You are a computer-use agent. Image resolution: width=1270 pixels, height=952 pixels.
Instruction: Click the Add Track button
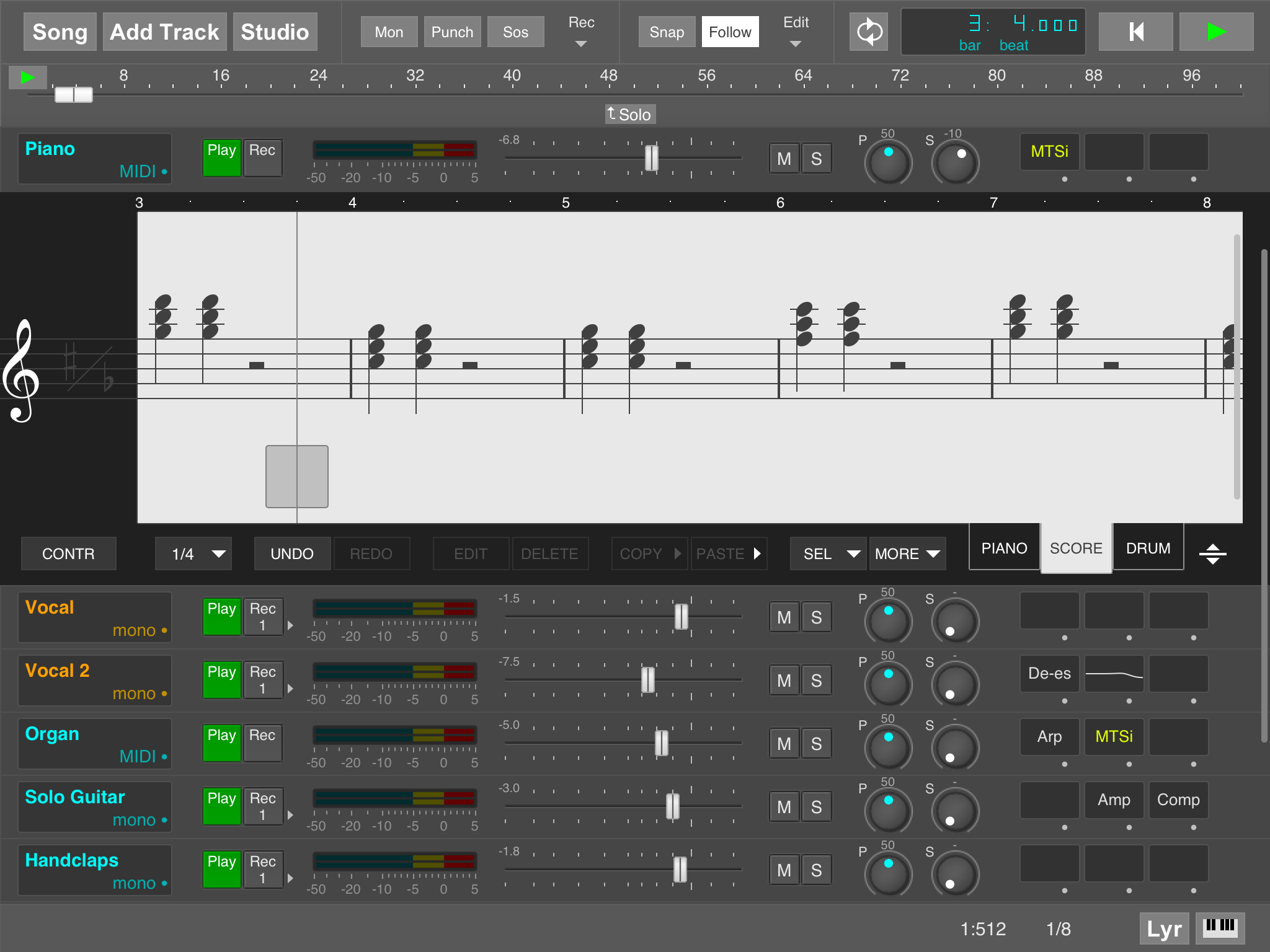click(x=164, y=32)
